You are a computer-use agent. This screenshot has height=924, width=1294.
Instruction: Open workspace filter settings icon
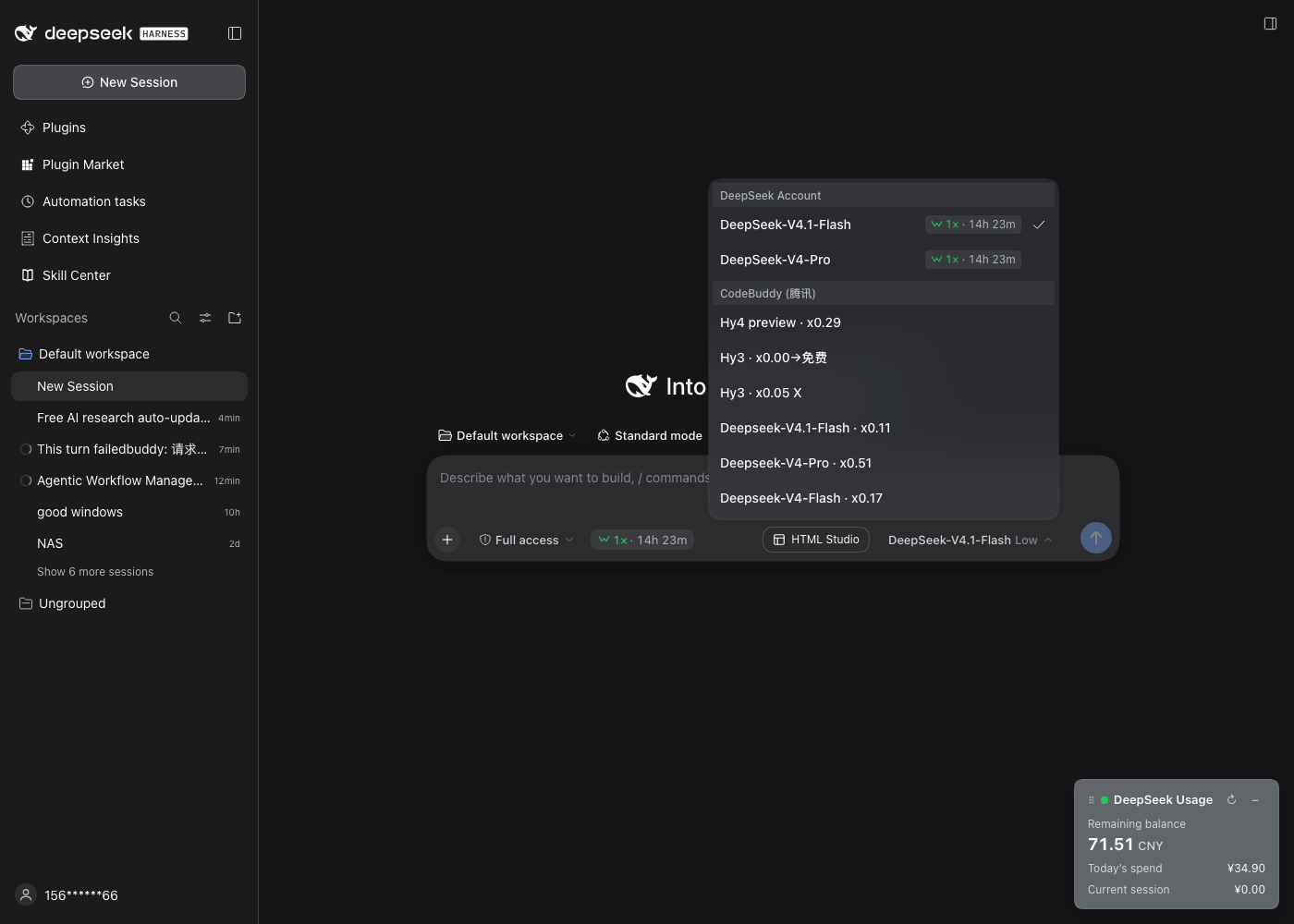tap(205, 318)
